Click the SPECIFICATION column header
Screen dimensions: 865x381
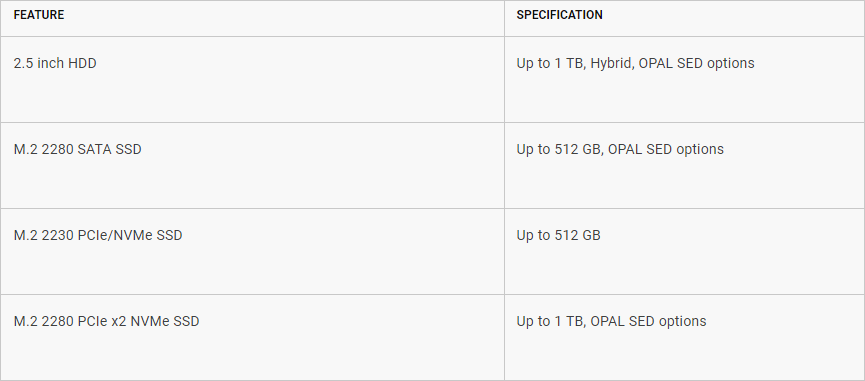coord(559,15)
